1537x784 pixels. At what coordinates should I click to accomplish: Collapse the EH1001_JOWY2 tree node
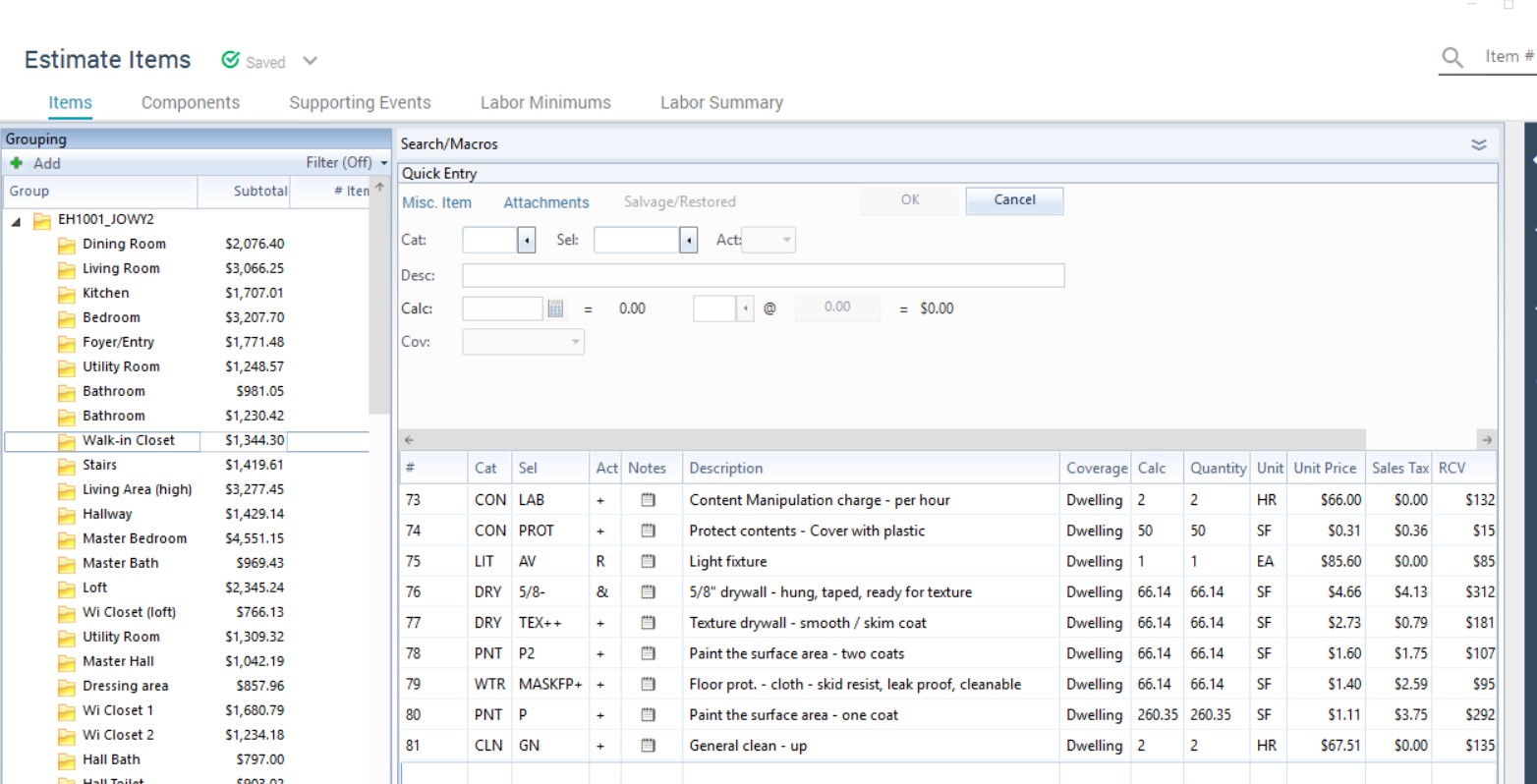[x=16, y=222]
